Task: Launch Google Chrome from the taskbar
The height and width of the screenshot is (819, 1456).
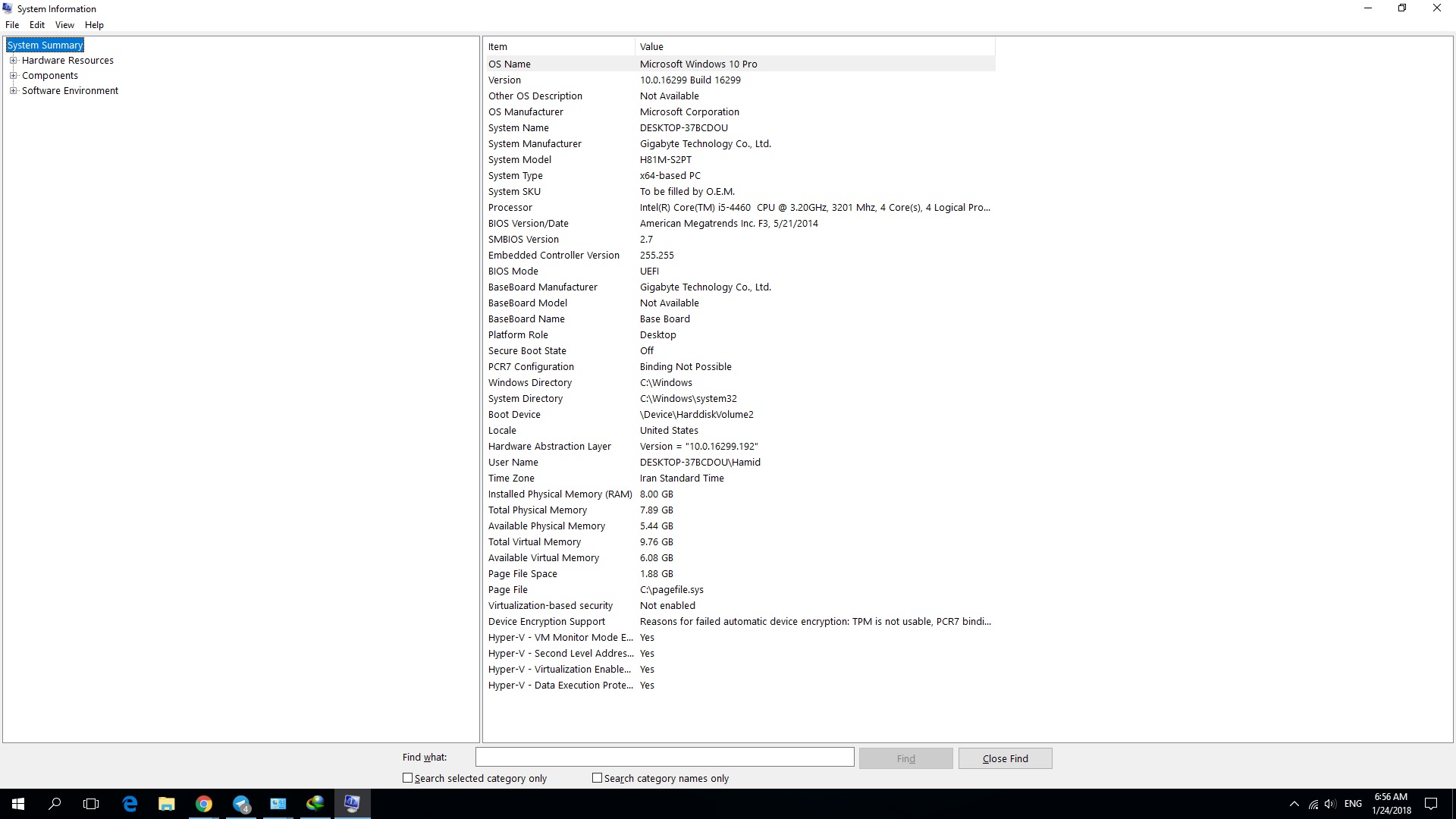Action: [x=203, y=804]
